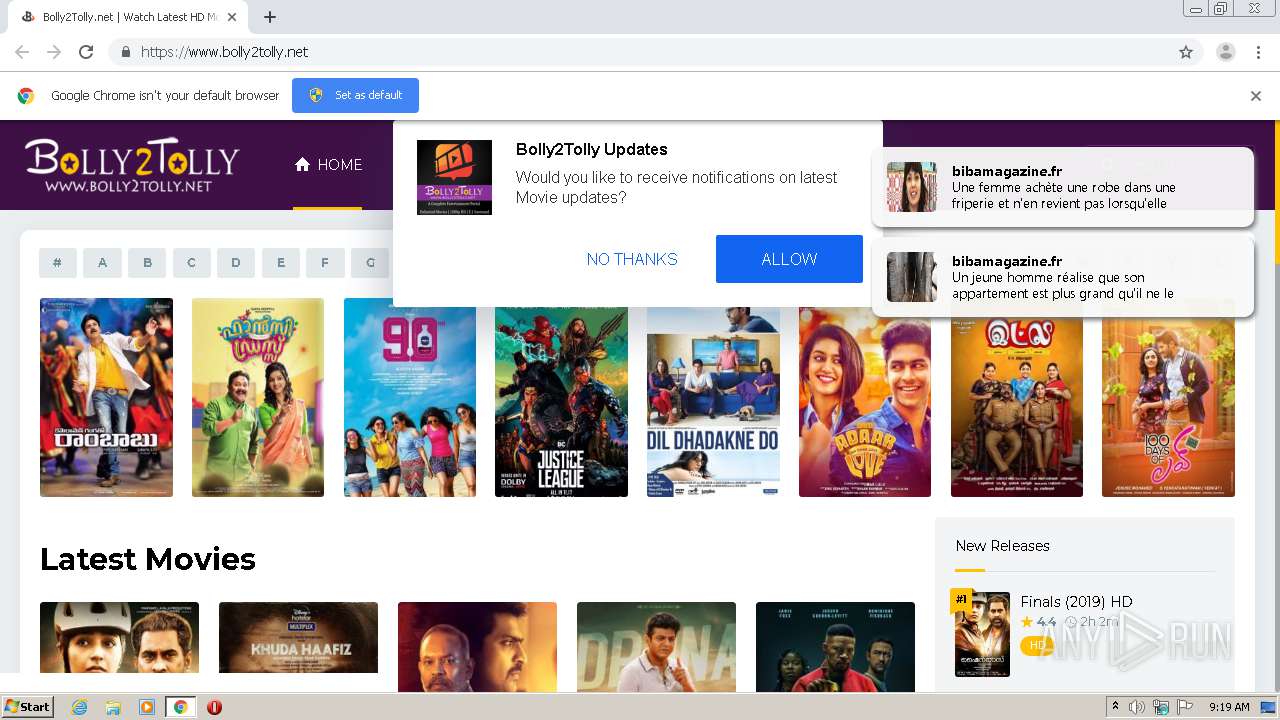The width and height of the screenshot is (1280, 720).
Task: Open the 90ml movie poster
Action: [410, 397]
